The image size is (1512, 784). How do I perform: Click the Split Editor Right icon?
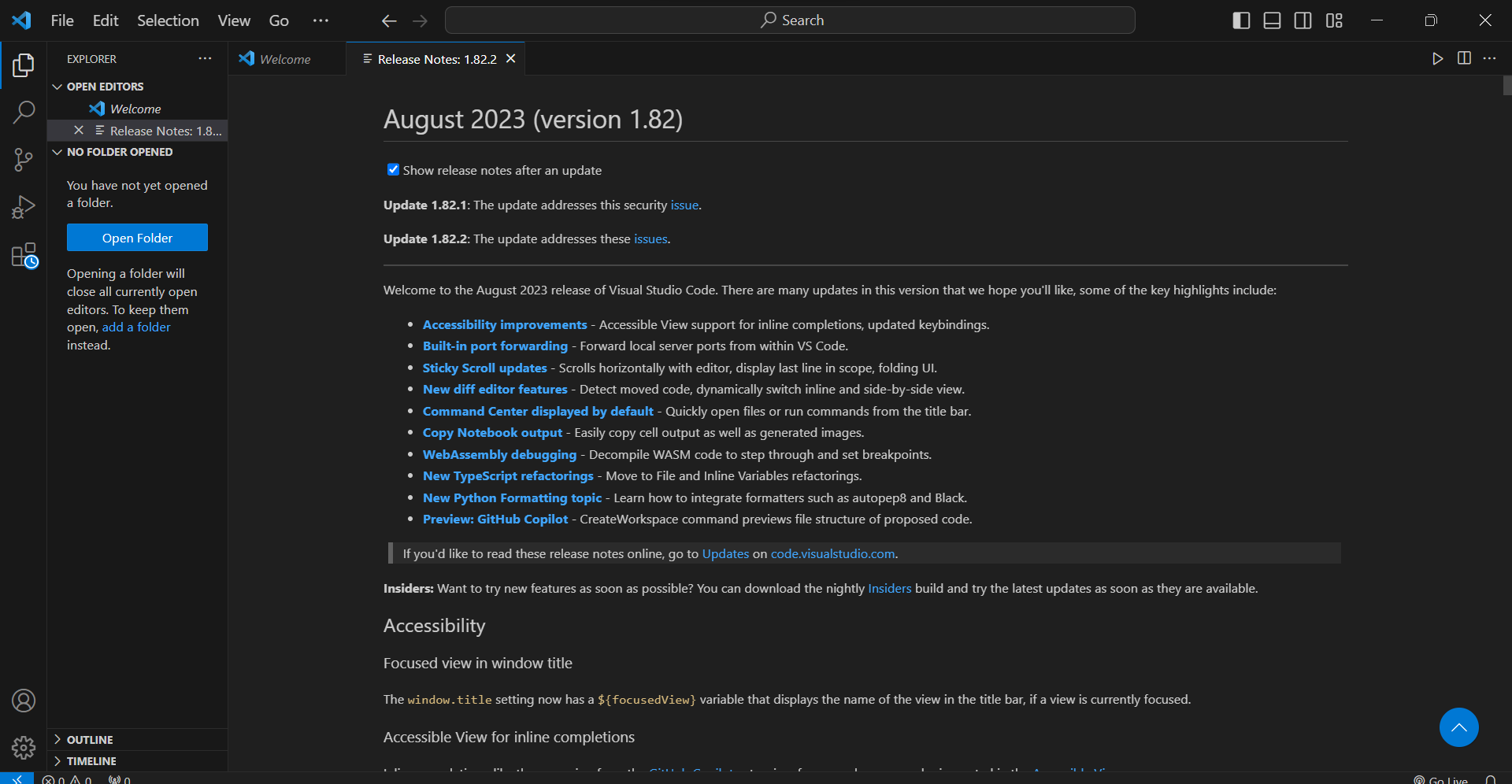1464,58
